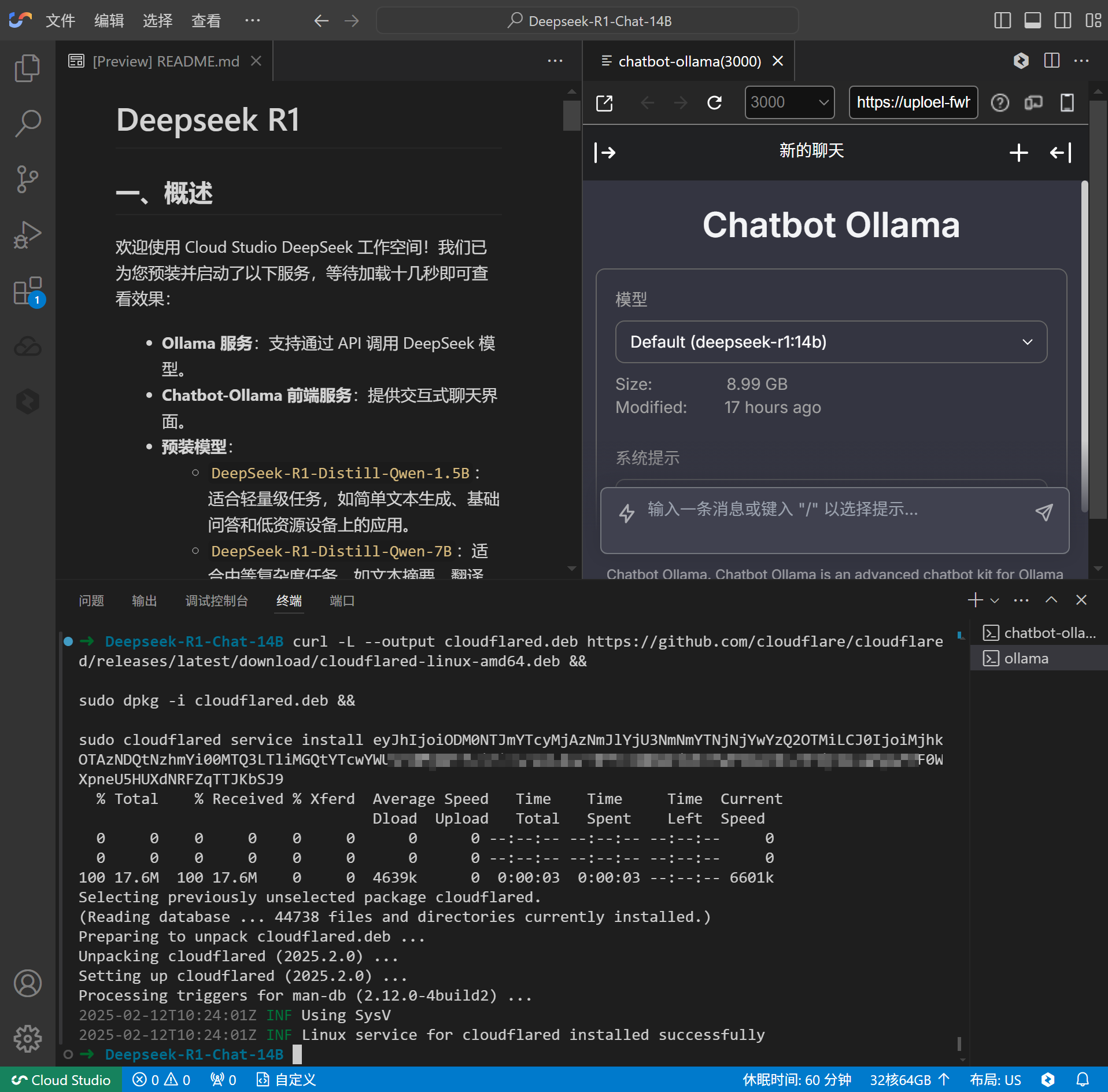Screen dimensions: 1108x1092
Task: Close the chatbot-ollama(3000) tab
Action: click(x=778, y=61)
